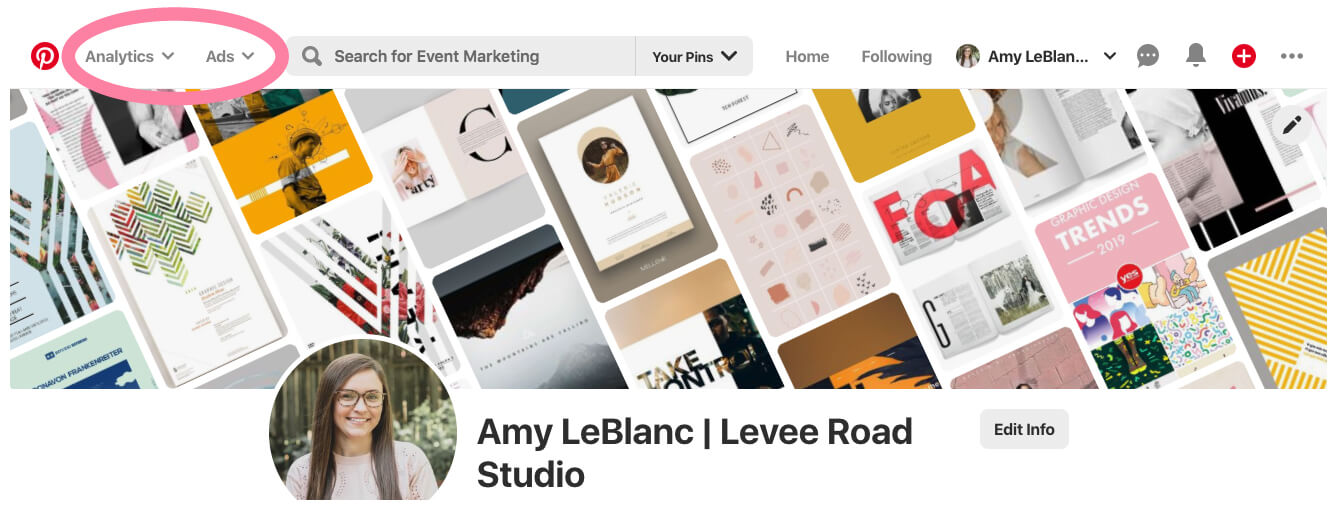This screenshot has width=1337, height=515.
Task: Click the search magnifying glass icon
Action: coord(312,56)
